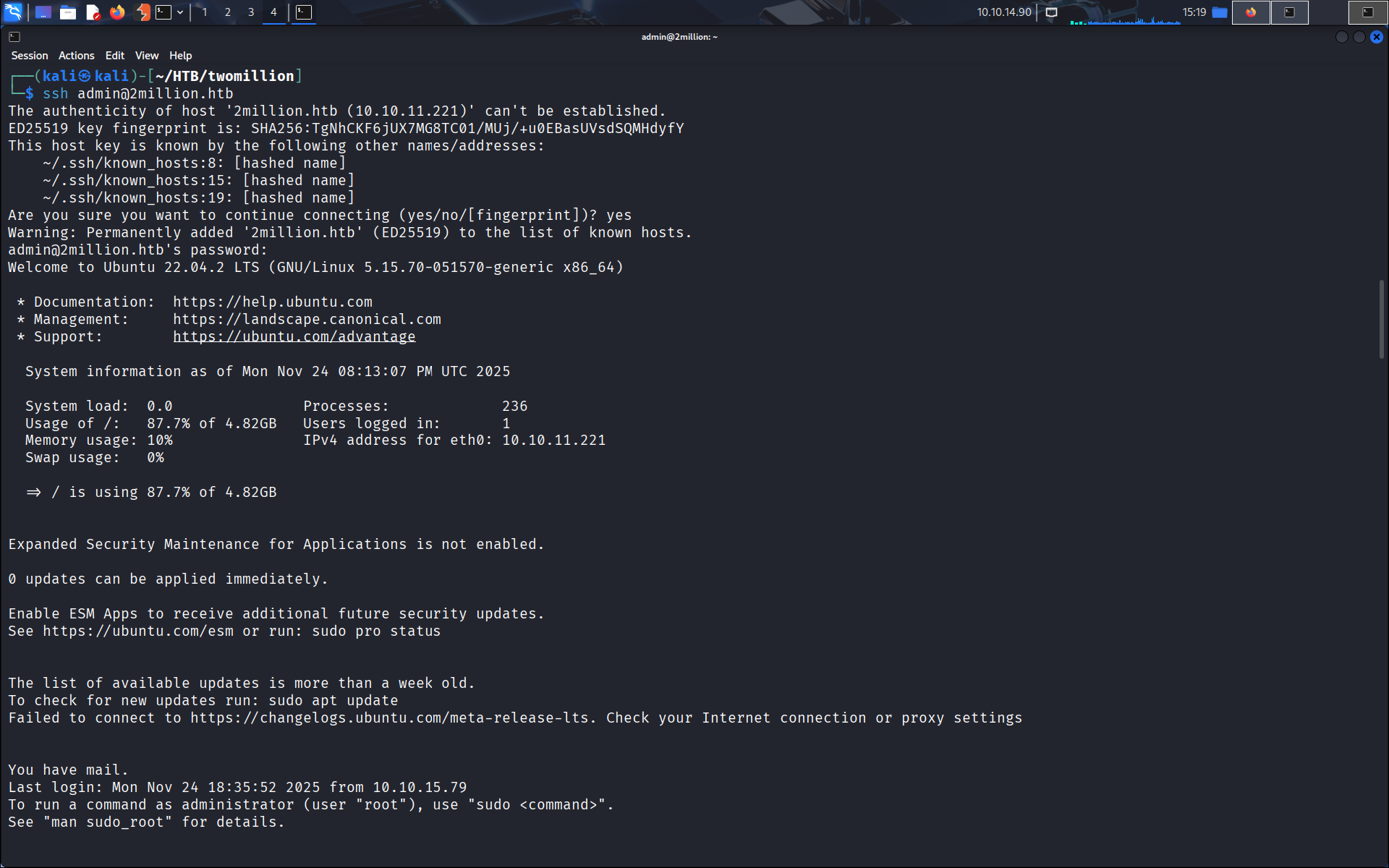Viewport: 1389px width, 868px height.
Task: Open the Session menu
Action: (30, 56)
